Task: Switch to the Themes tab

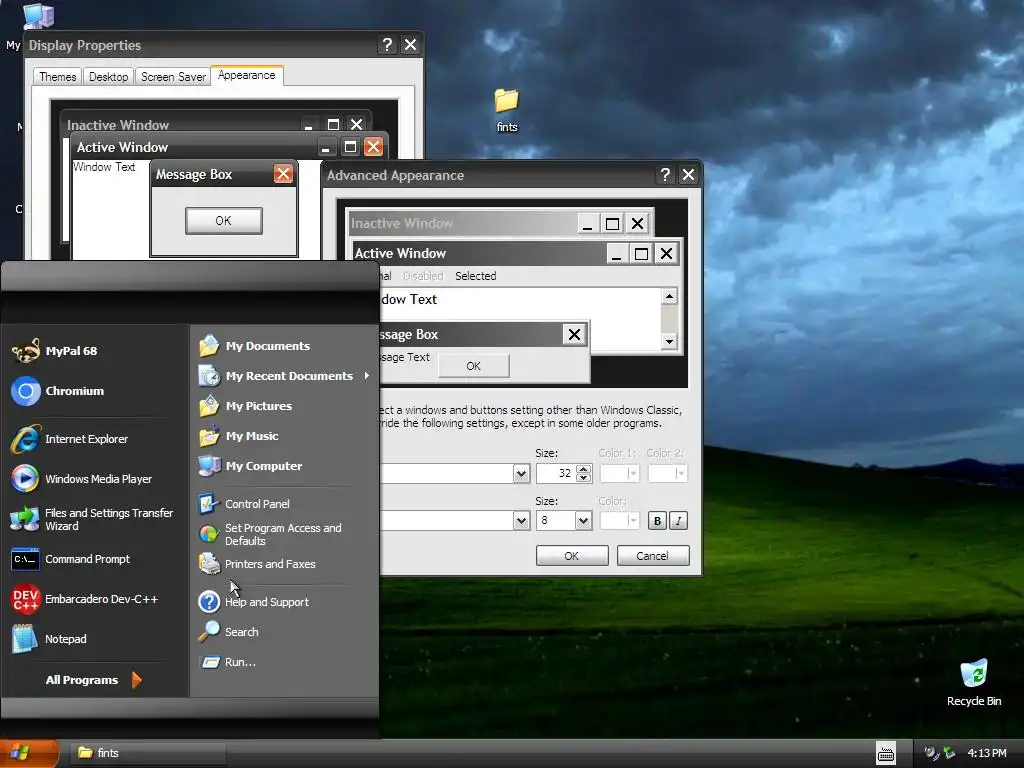Action: point(57,76)
